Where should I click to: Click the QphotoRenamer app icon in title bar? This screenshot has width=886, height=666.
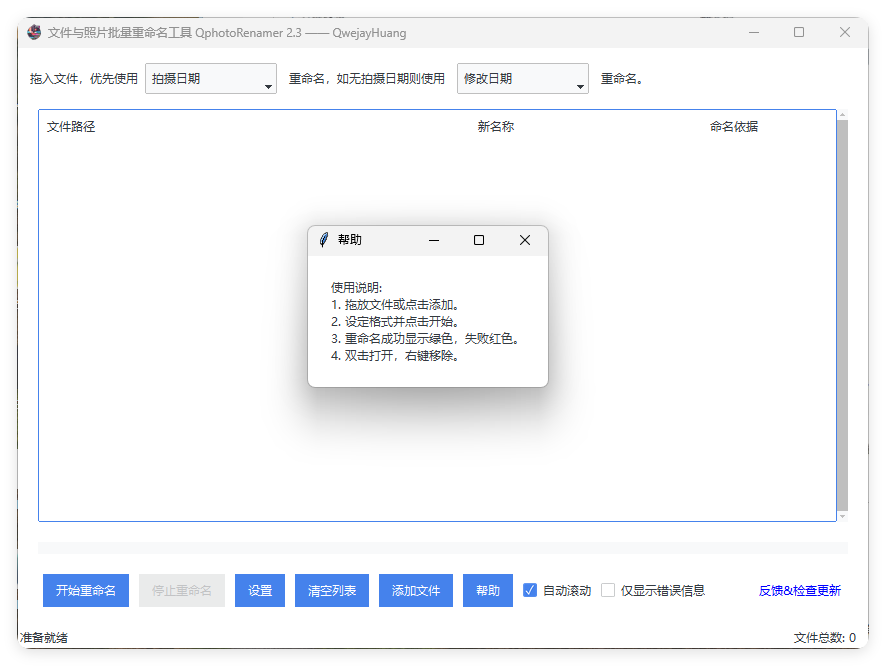pyautogui.click(x=33, y=32)
